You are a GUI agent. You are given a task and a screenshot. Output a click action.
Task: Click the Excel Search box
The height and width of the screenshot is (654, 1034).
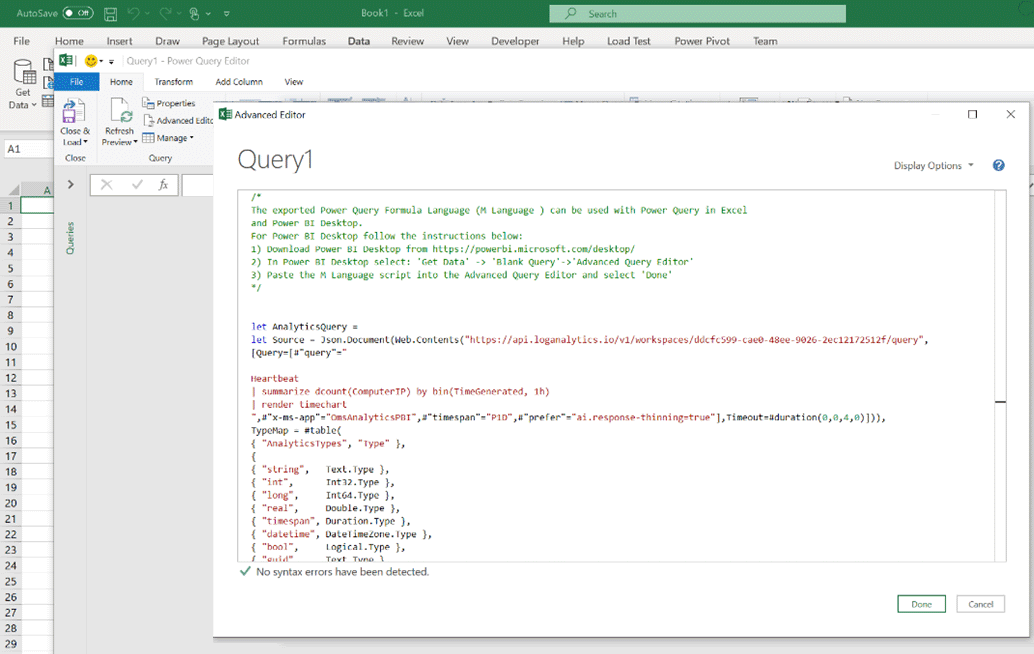pos(697,13)
